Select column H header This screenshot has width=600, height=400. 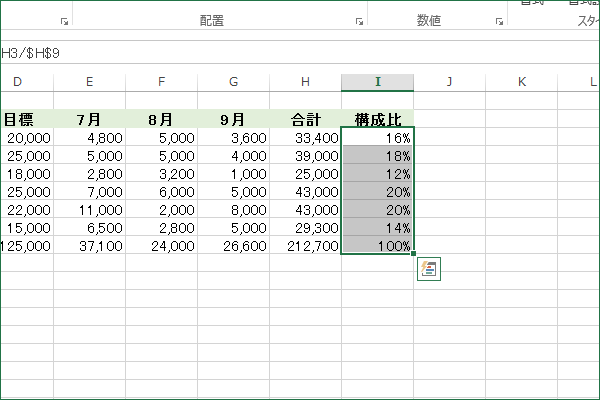coord(305,82)
